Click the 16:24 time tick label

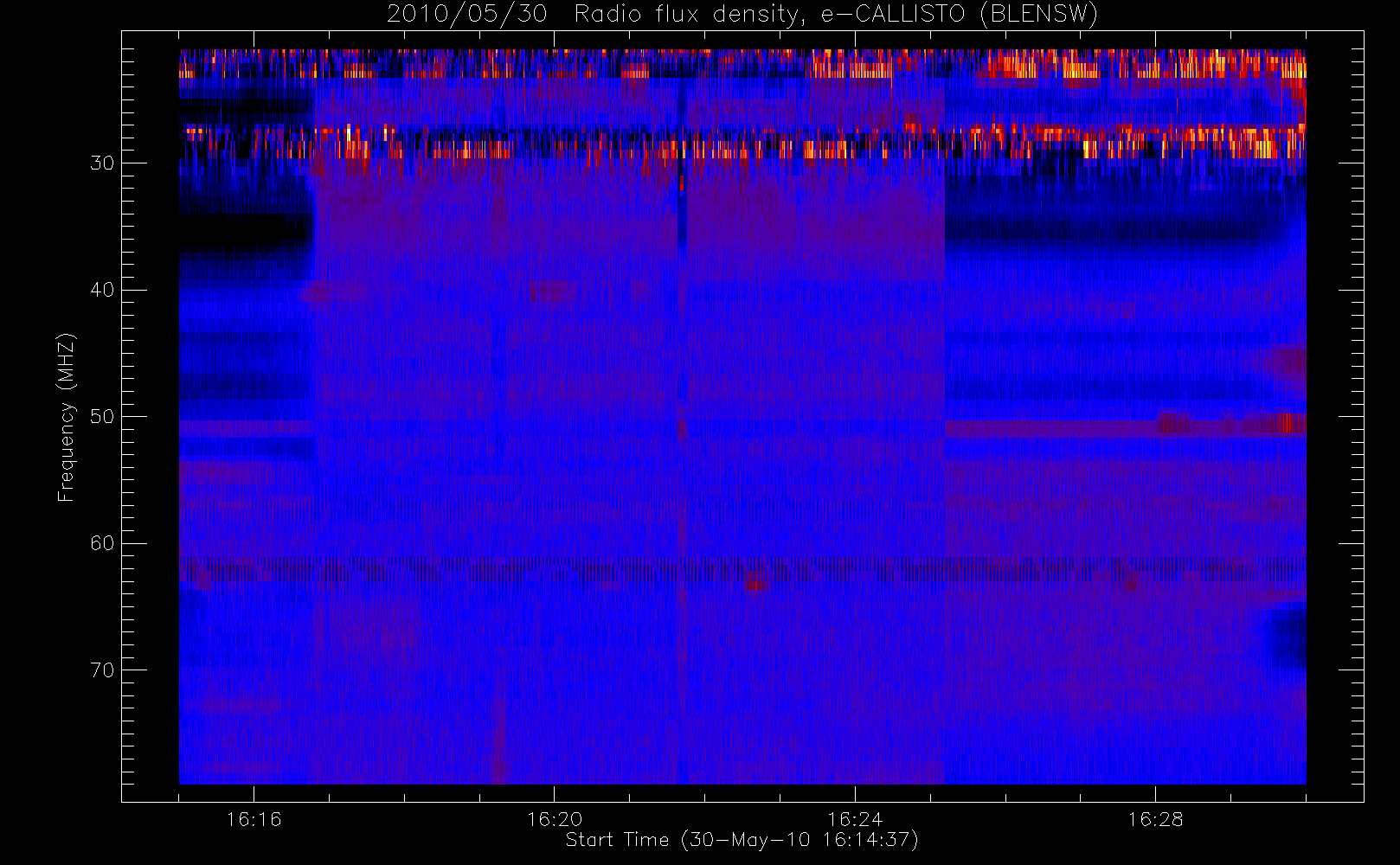pos(854,819)
